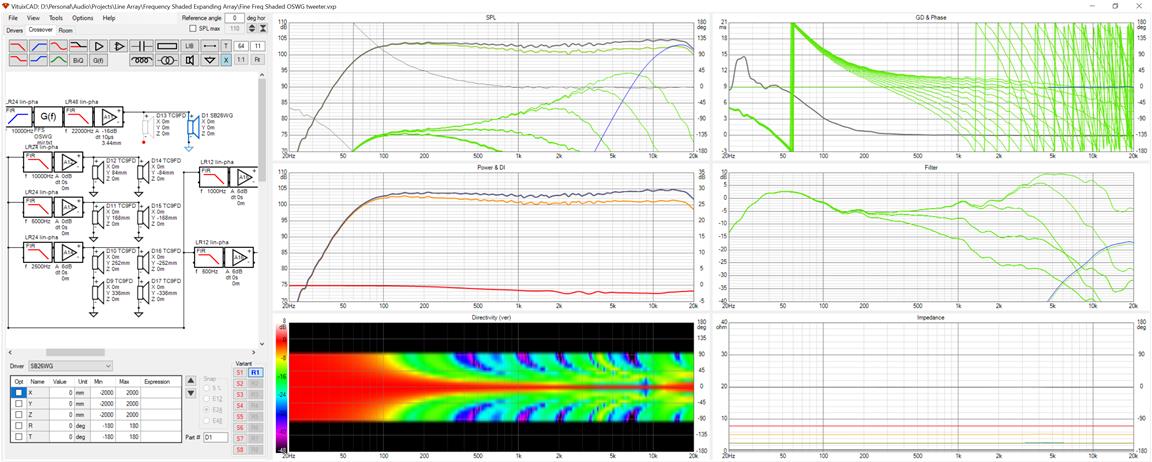Add an inductor coil component

[141, 59]
